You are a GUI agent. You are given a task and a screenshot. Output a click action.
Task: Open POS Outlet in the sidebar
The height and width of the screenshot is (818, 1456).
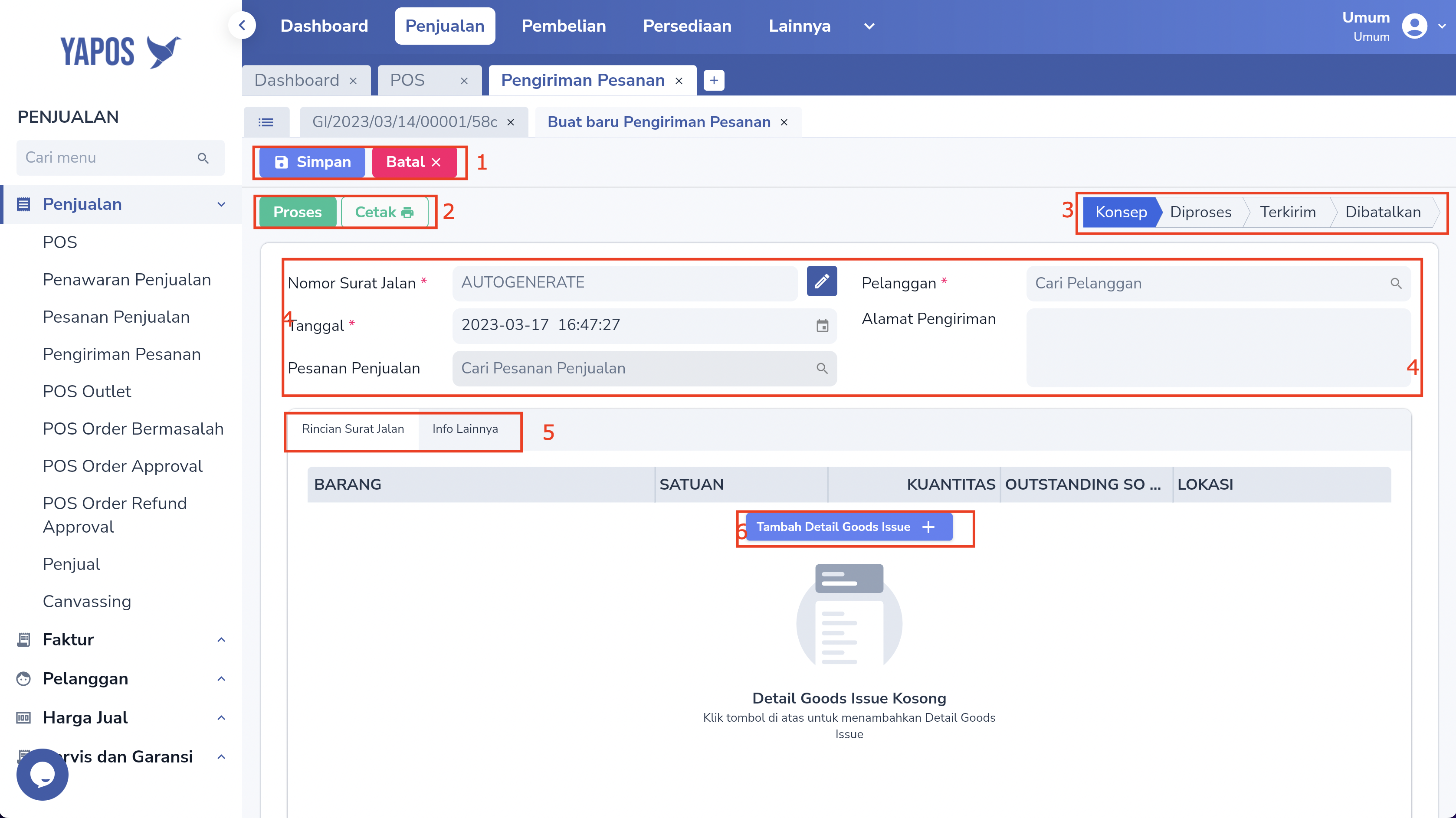(x=87, y=392)
